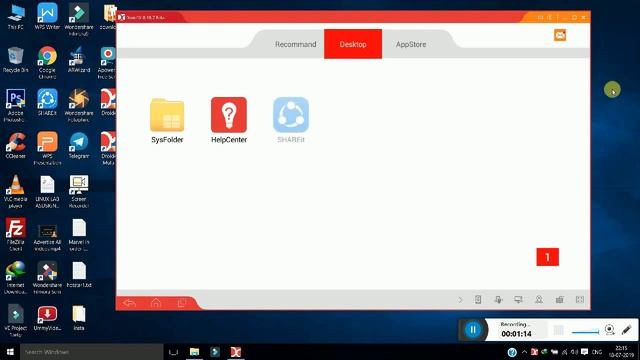Select the Insta folder on desktop
640x360 pixels.
coord(78,318)
